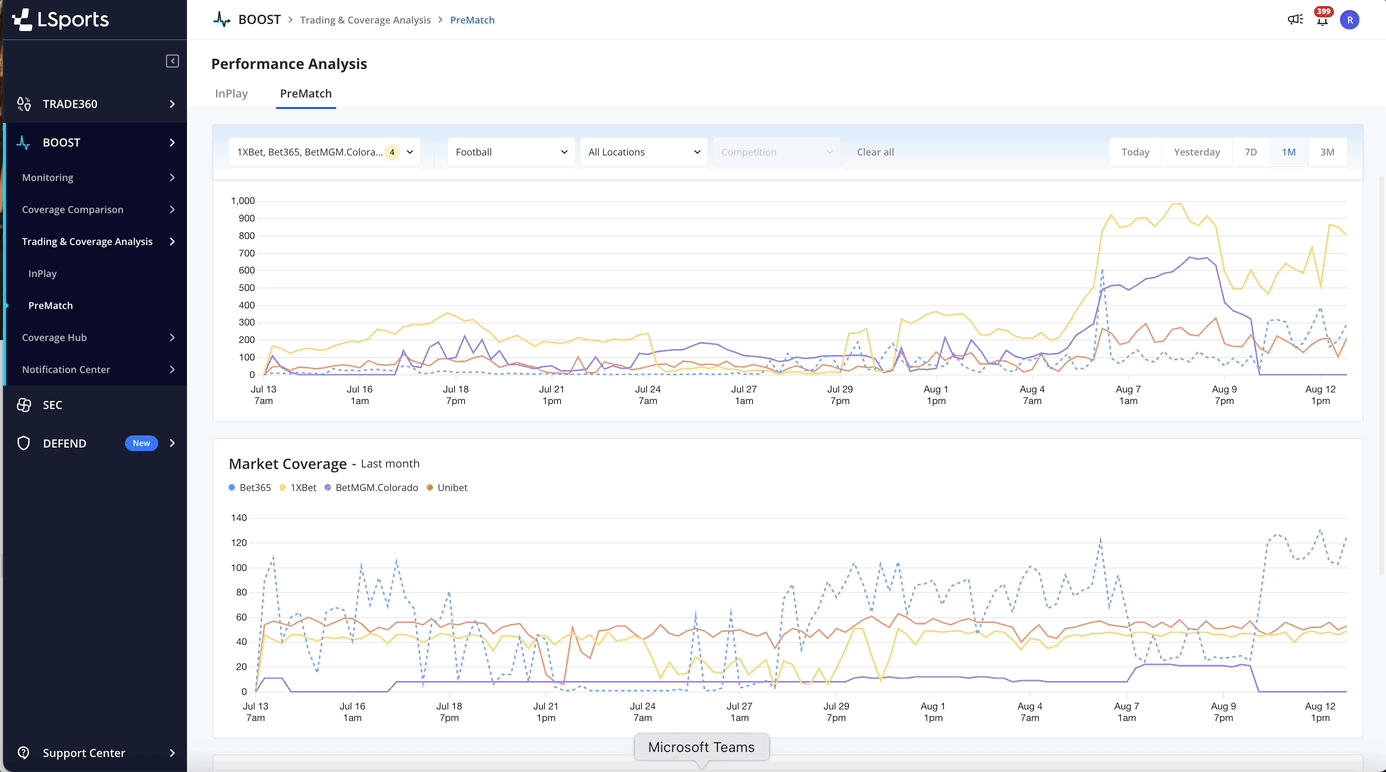The width and height of the screenshot is (1386, 772).
Task: Open the All Locations dropdown
Action: [x=643, y=152]
